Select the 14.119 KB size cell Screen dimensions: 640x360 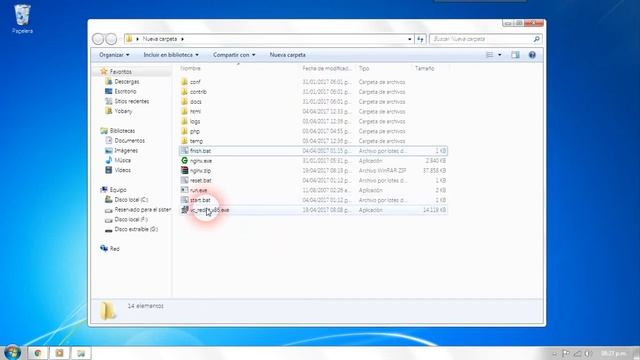tap(434, 210)
